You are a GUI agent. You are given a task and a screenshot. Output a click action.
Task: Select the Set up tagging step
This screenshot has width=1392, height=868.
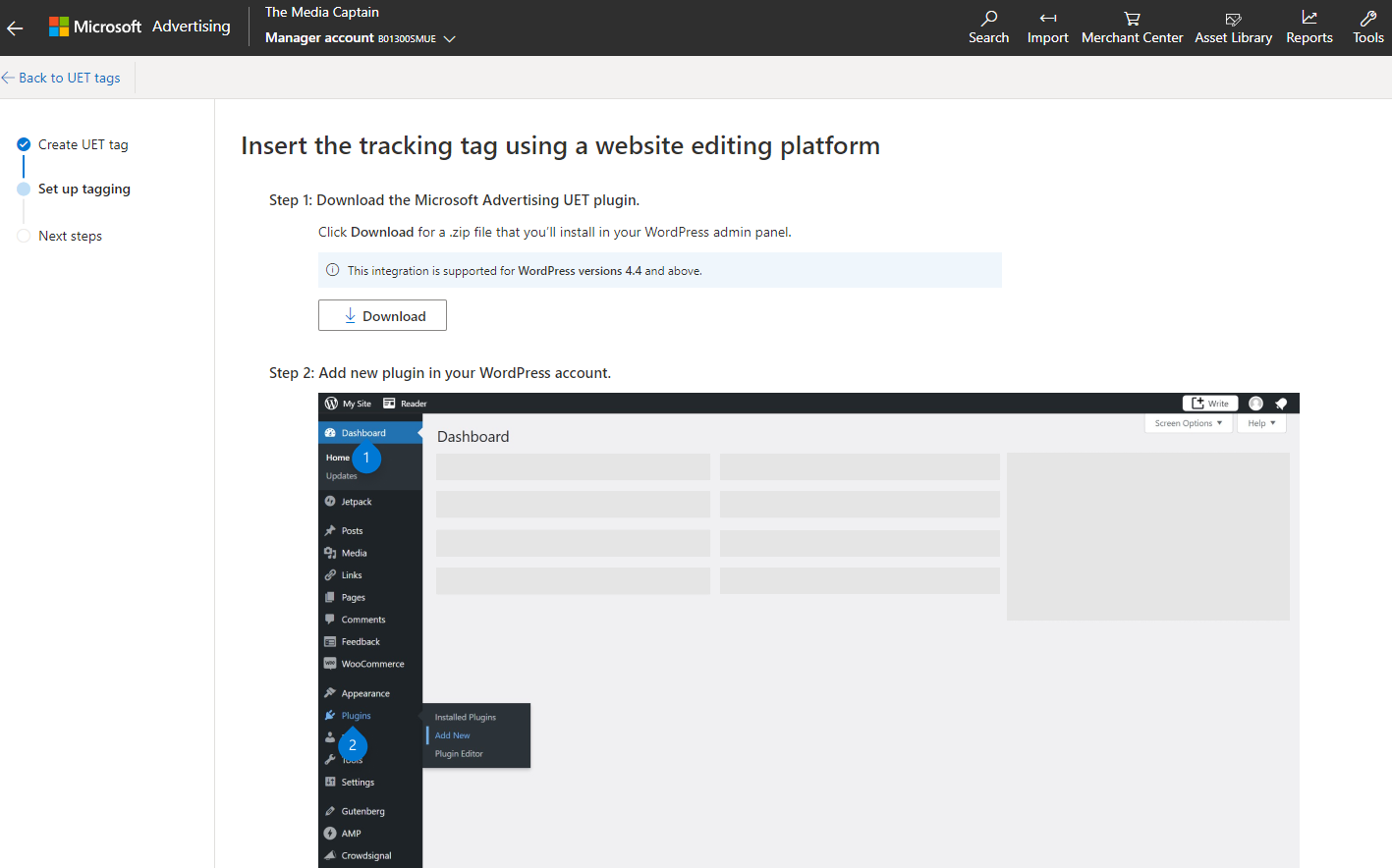click(84, 189)
